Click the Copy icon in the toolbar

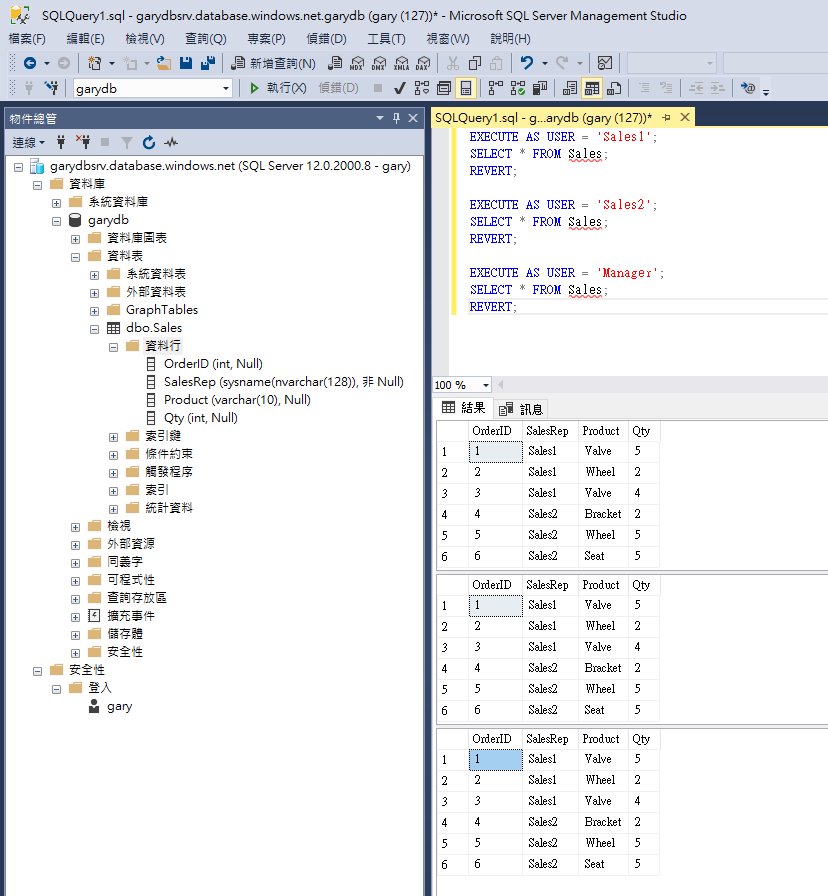[475, 63]
